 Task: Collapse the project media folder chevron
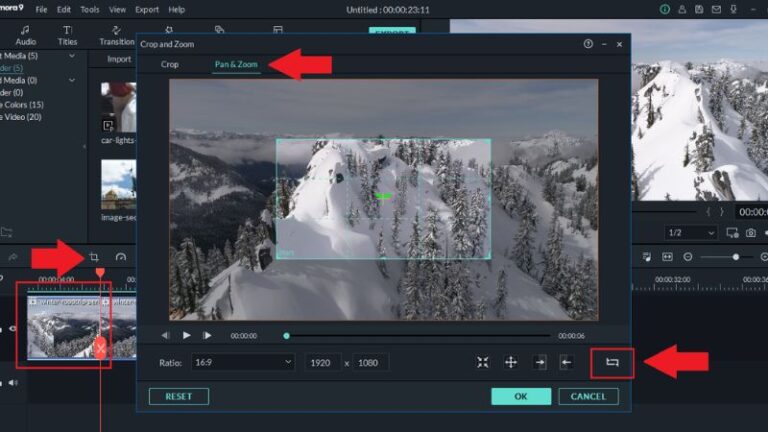click(72, 54)
